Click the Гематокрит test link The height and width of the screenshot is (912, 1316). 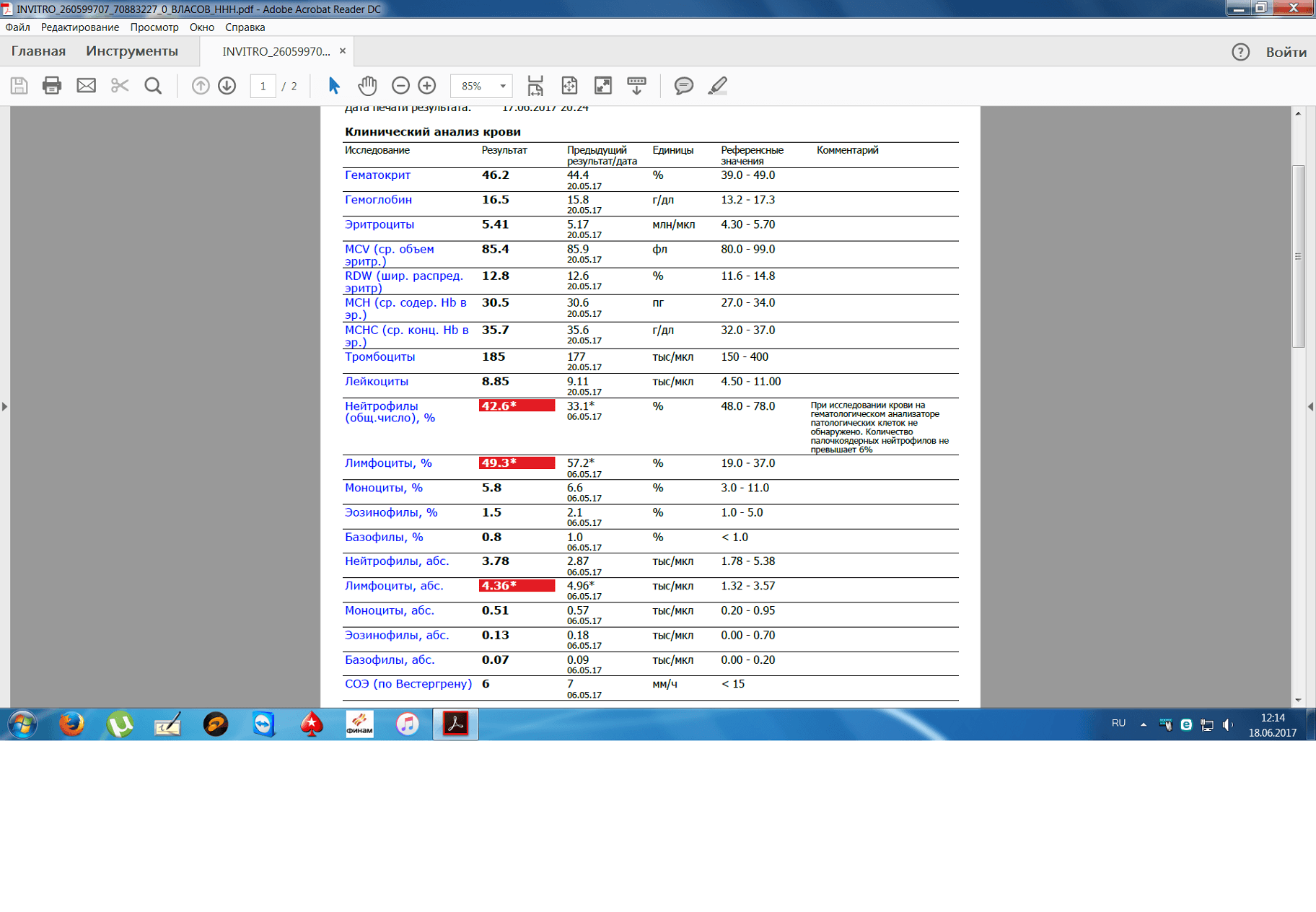[377, 175]
